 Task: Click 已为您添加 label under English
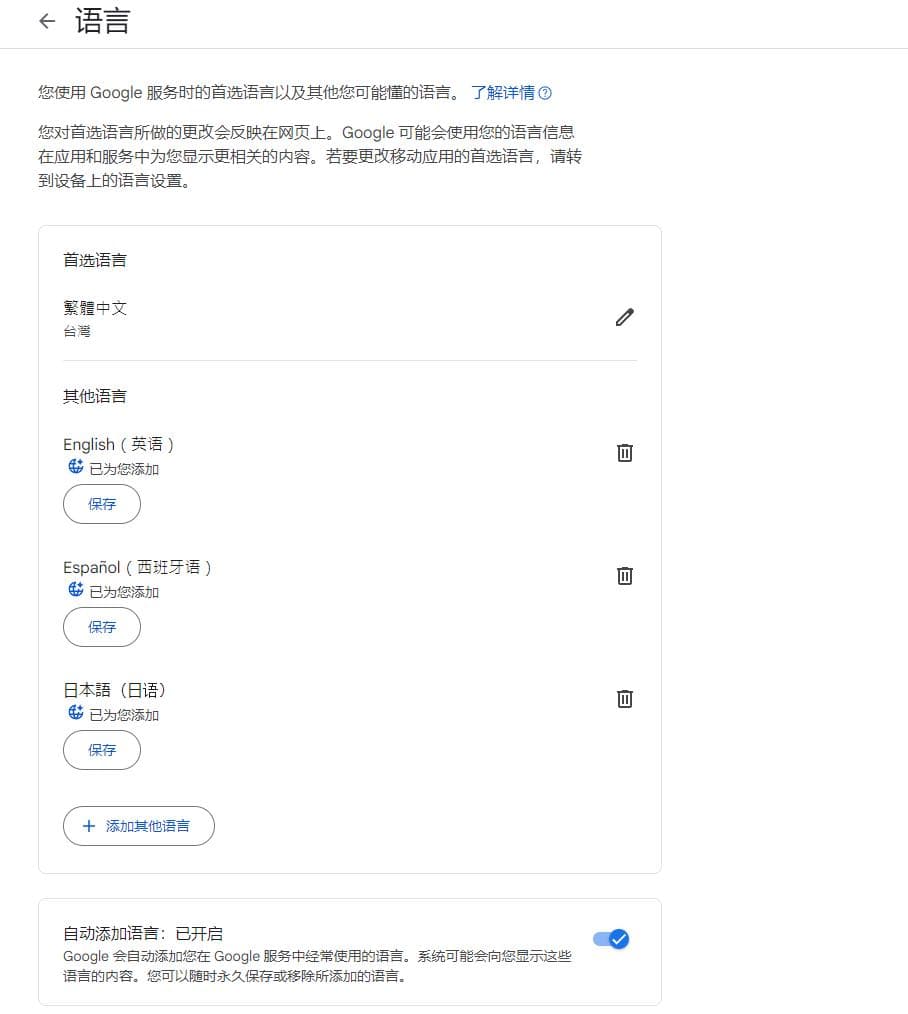(x=124, y=469)
